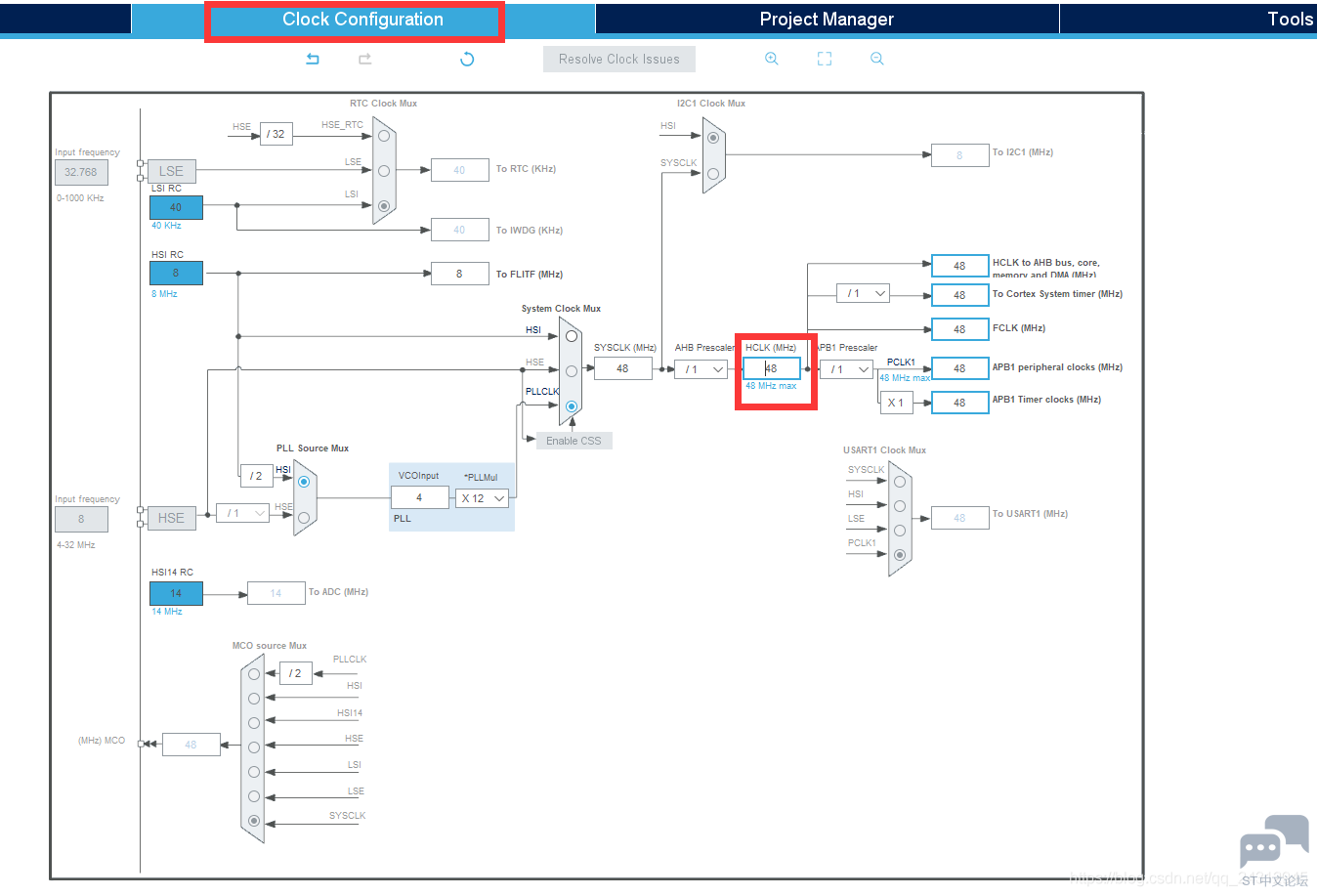
Task: Open the Cortex System timer divider dropdown
Action: click(x=863, y=293)
